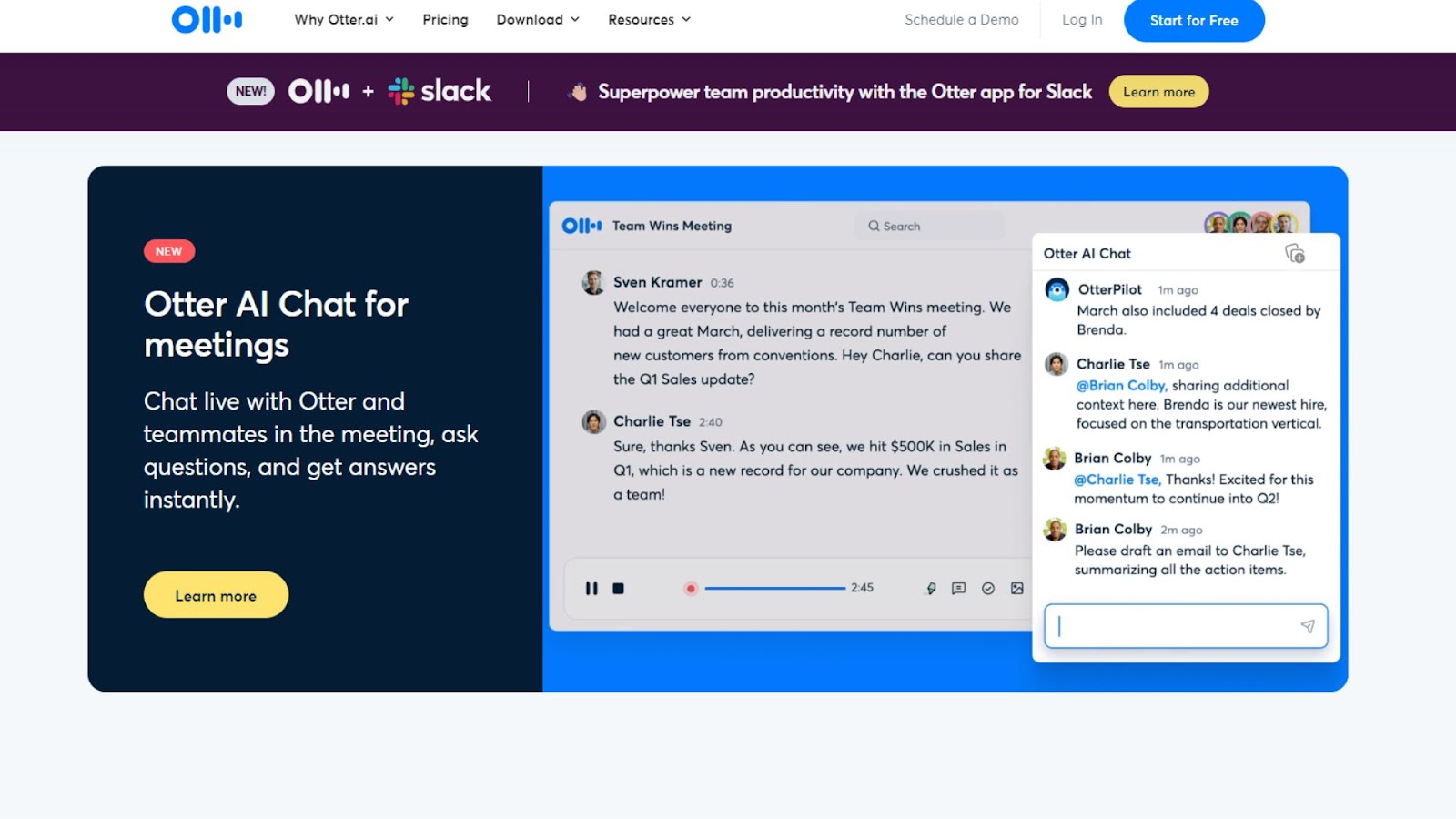Open the Pricing page
1456x819 pixels.
[x=445, y=20]
